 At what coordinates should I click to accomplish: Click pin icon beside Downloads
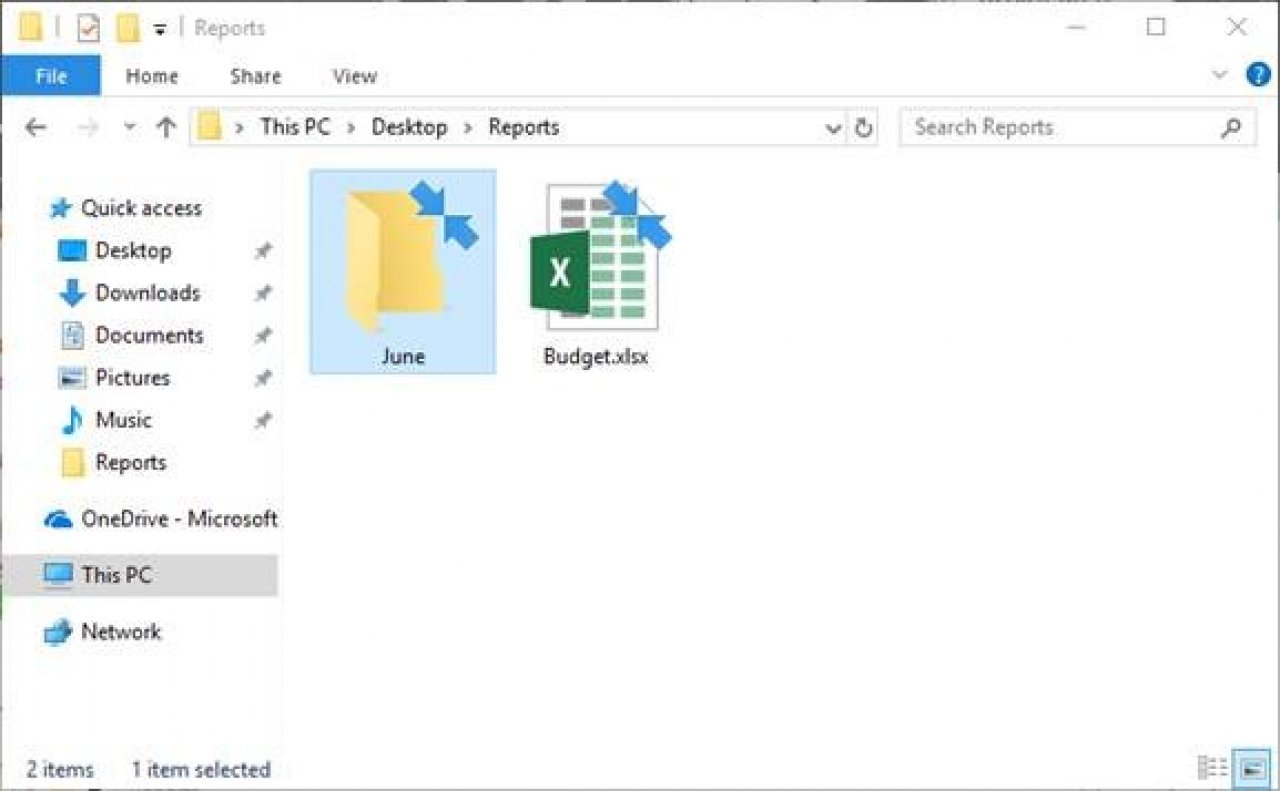pyautogui.click(x=262, y=293)
